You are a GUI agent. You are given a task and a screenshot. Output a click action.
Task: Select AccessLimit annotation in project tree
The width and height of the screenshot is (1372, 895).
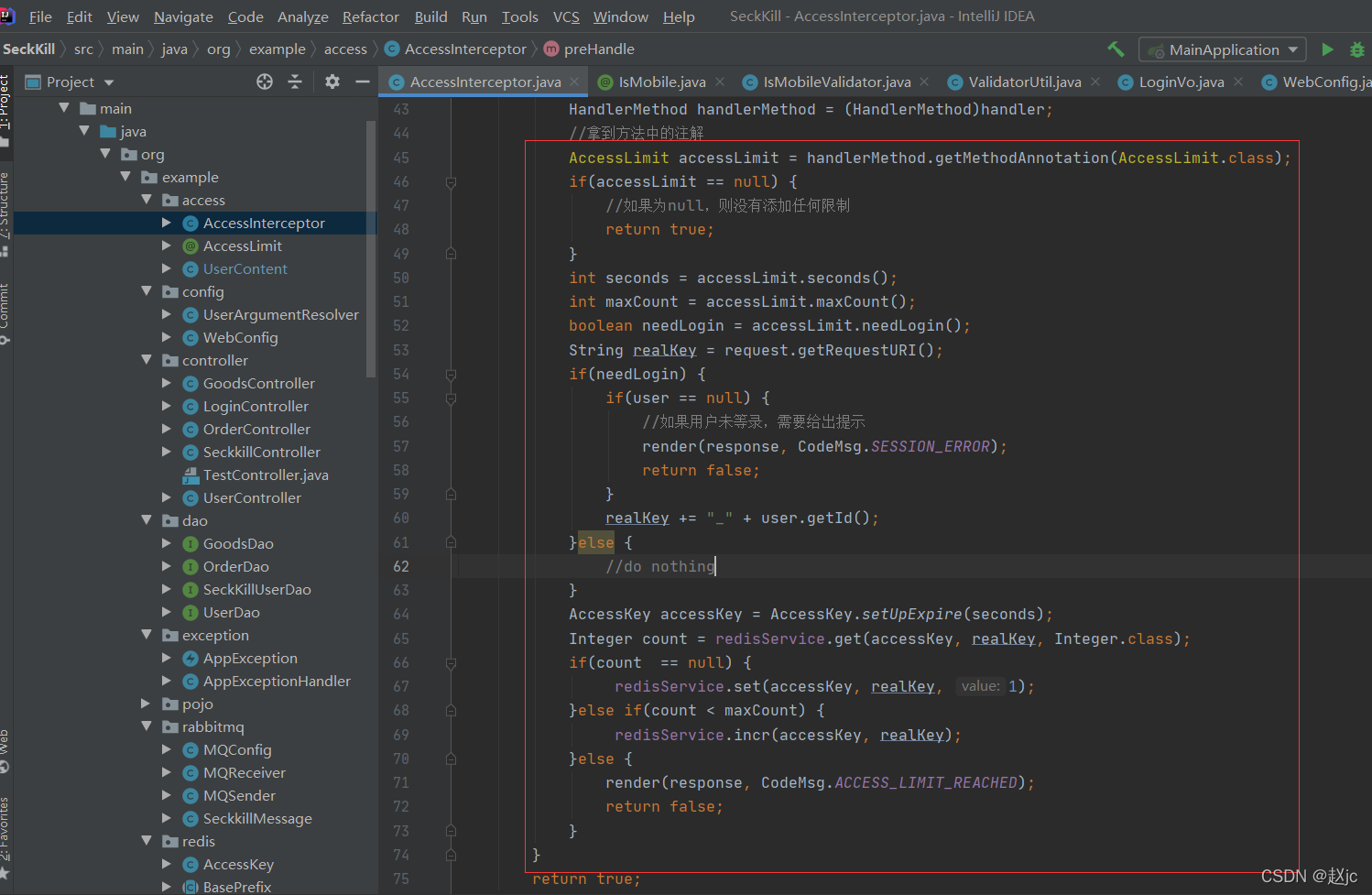pyautogui.click(x=242, y=246)
